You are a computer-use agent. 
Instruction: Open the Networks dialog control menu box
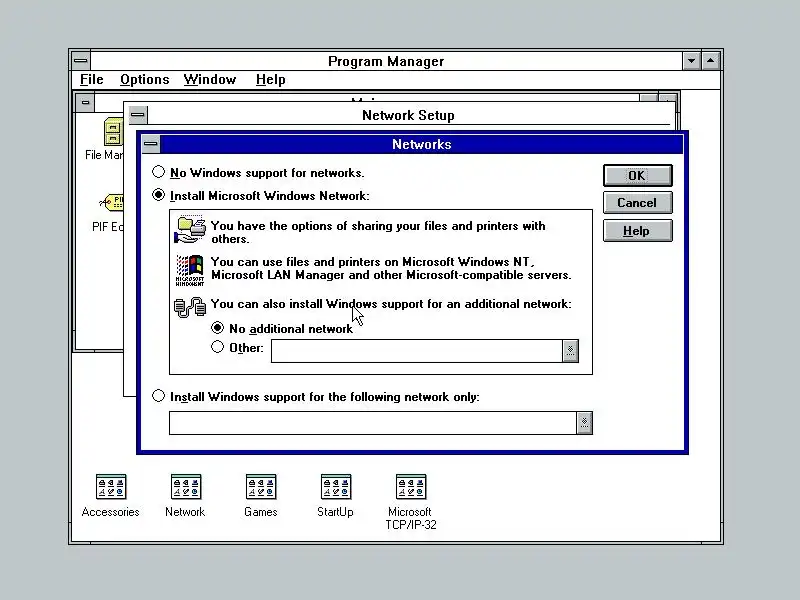tap(151, 144)
